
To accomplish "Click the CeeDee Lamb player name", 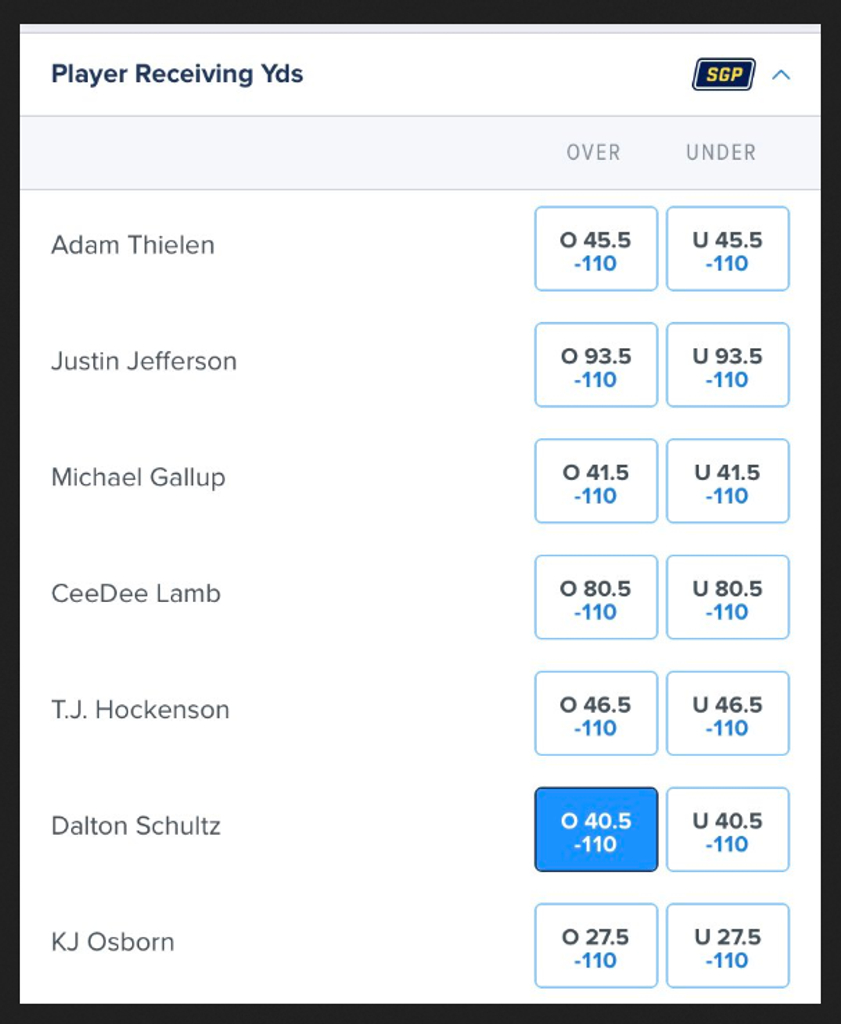I will tap(136, 594).
